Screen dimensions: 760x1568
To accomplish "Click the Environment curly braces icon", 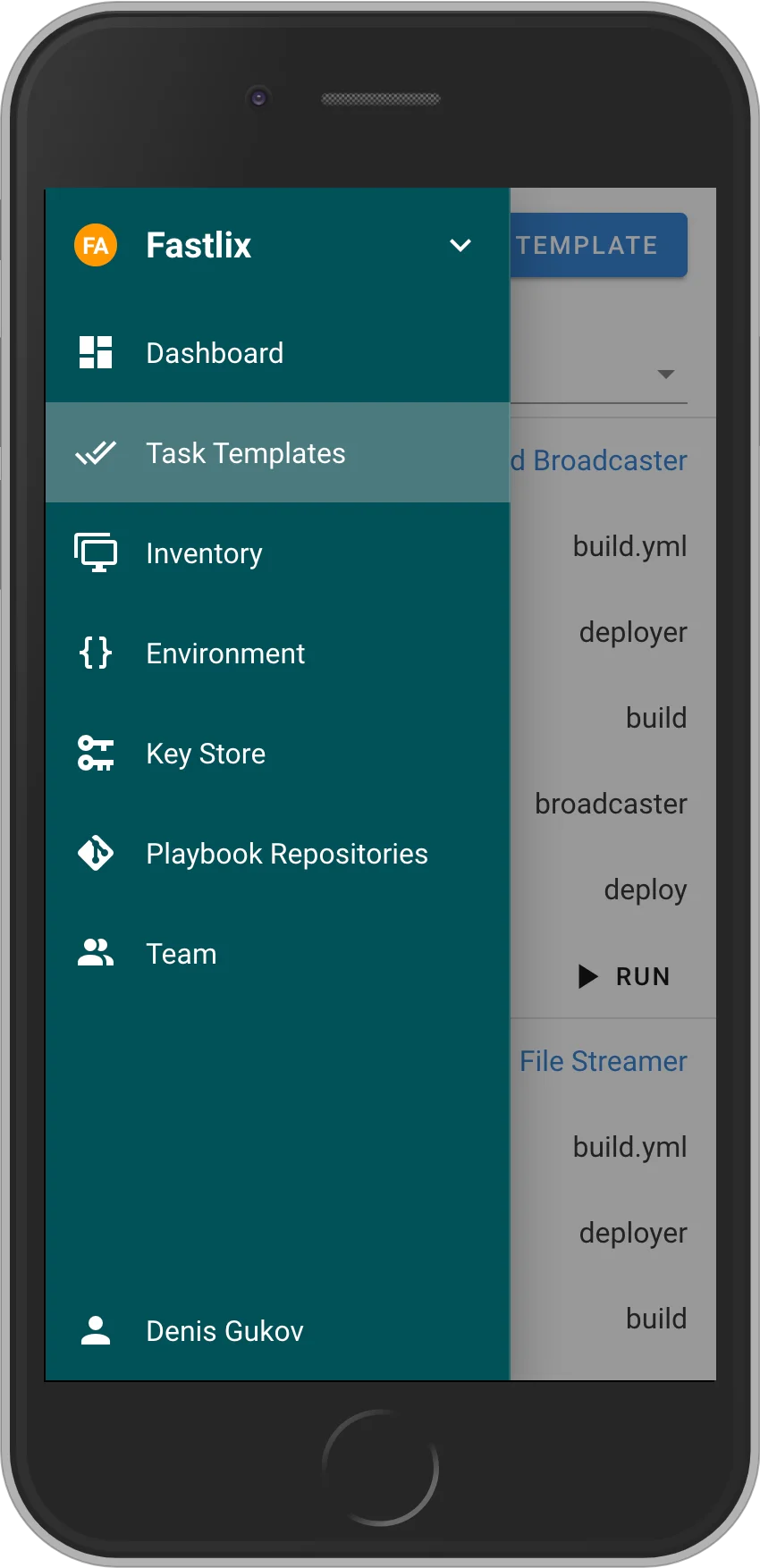I will pyautogui.click(x=96, y=653).
